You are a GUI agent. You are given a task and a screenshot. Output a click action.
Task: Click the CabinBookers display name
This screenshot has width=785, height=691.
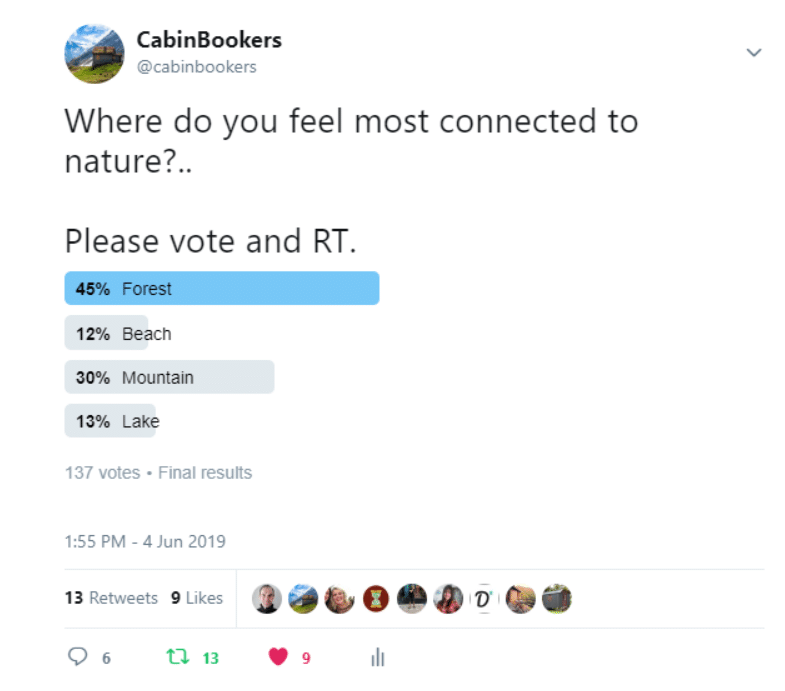click(209, 40)
